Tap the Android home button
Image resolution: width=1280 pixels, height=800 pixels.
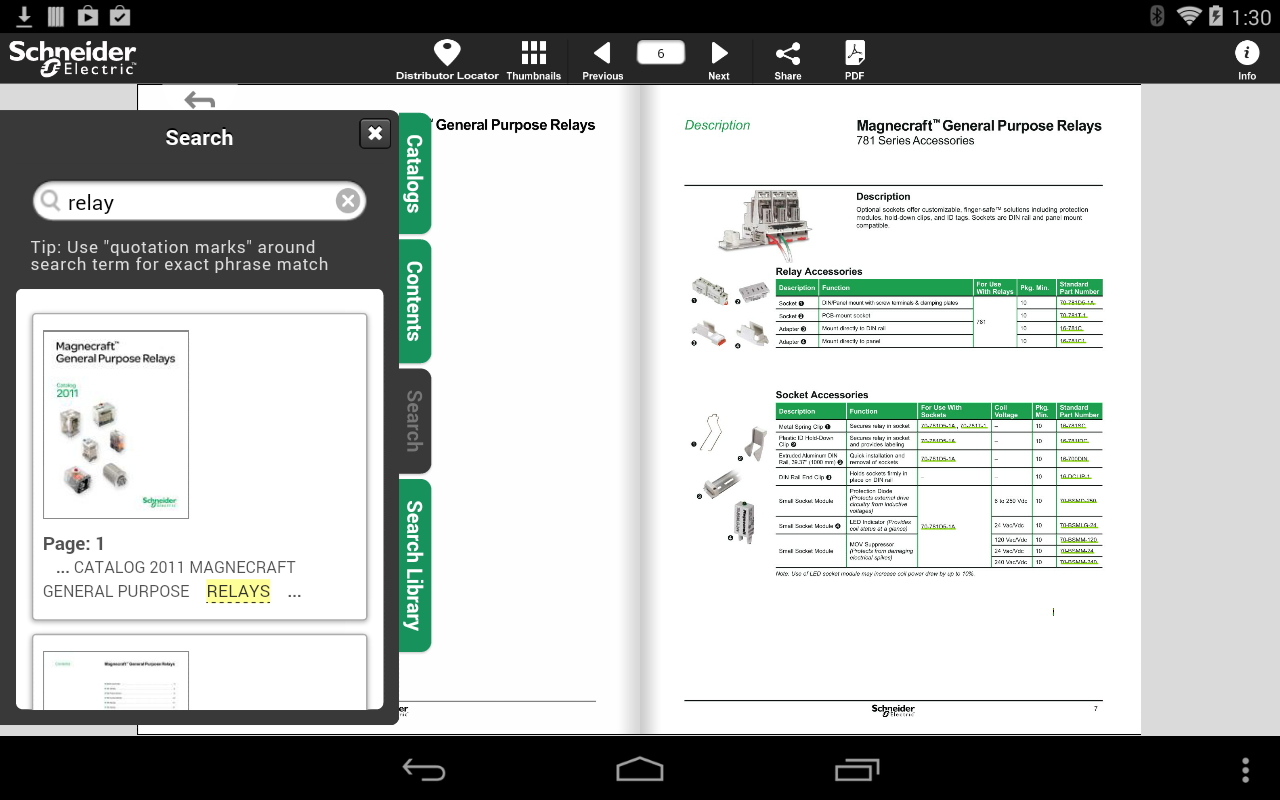640,769
